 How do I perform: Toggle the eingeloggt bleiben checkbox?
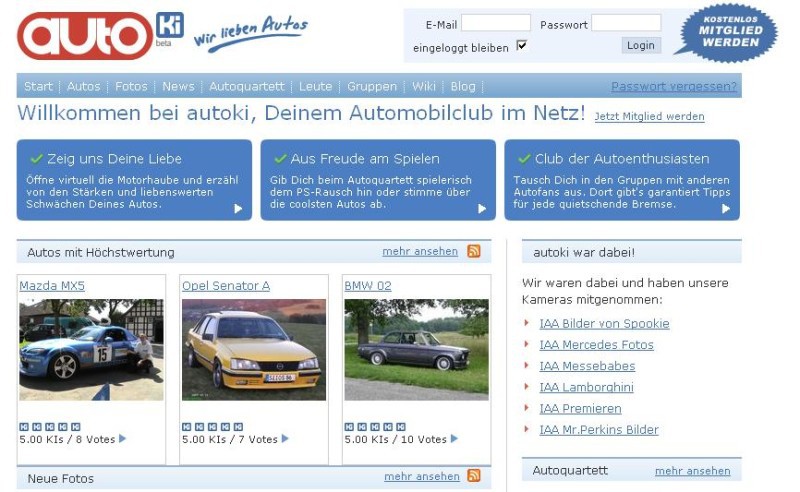pyautogui.click(x=521, y=46)
